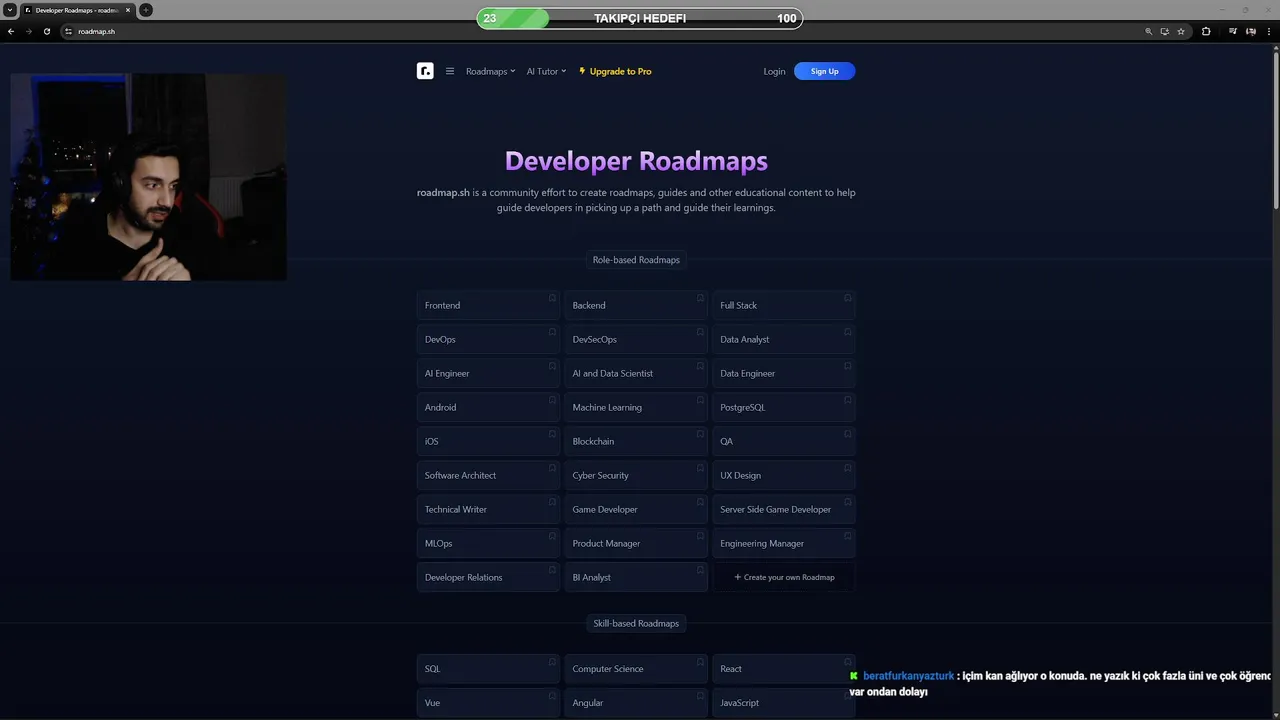Open the JavaScript roadmap

point(784,703)
